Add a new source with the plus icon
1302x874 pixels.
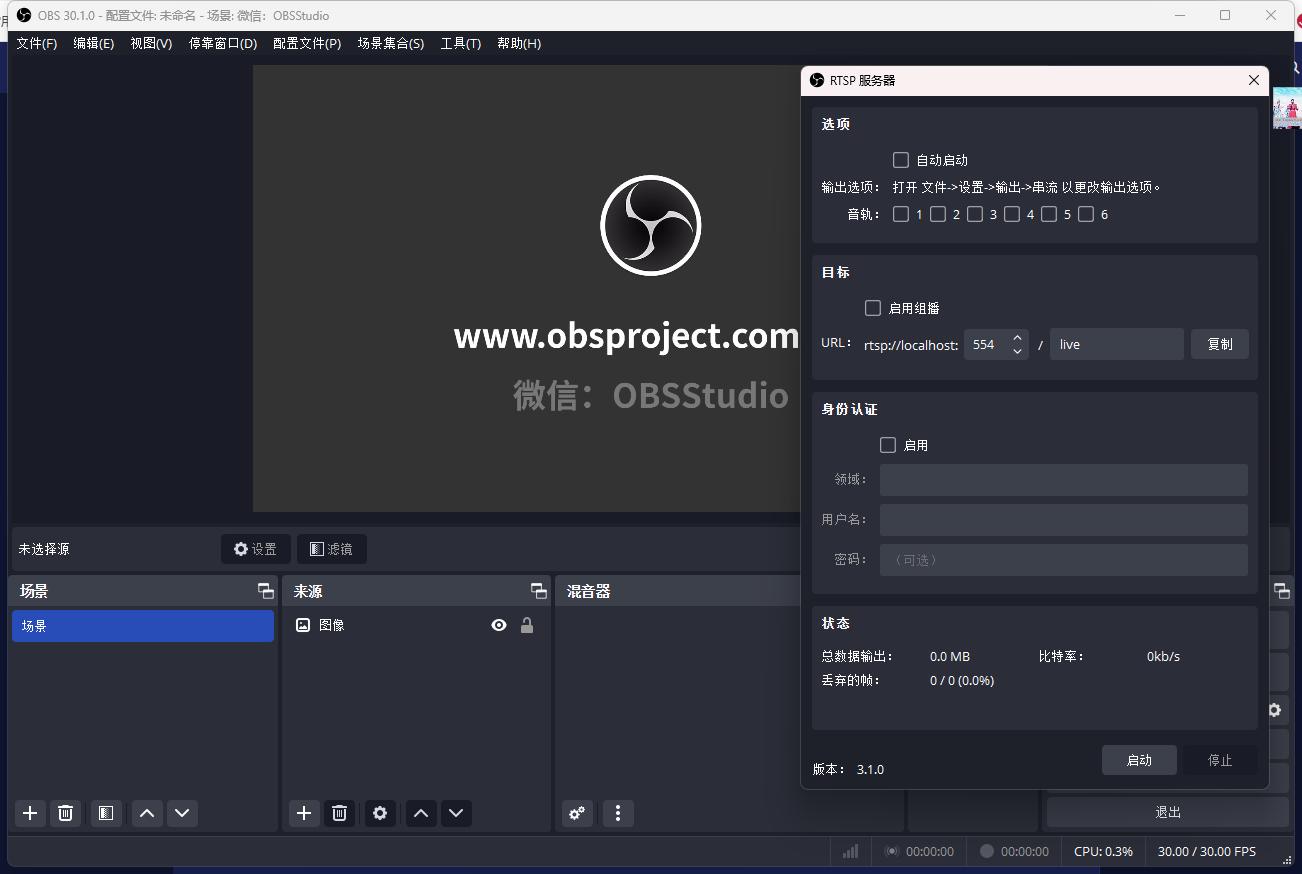click(x=304, y=813)
